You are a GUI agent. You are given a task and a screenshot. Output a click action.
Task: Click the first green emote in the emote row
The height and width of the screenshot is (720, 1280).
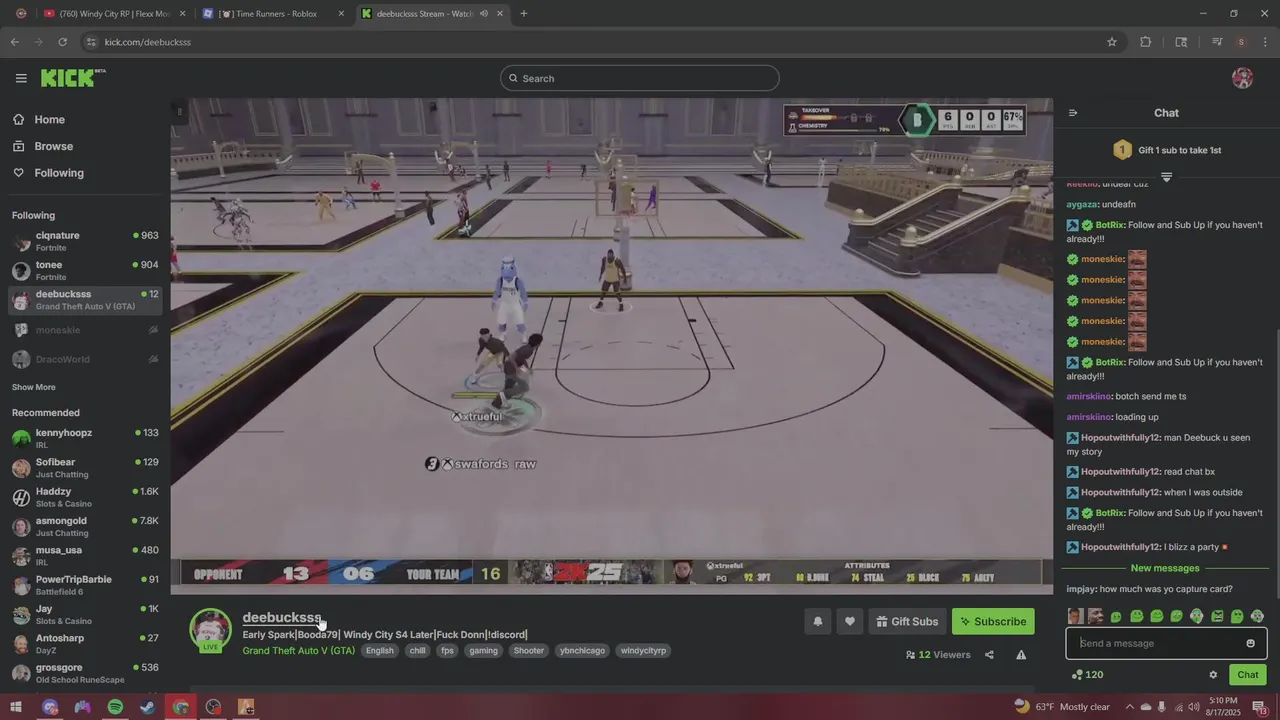(1116, 616)
